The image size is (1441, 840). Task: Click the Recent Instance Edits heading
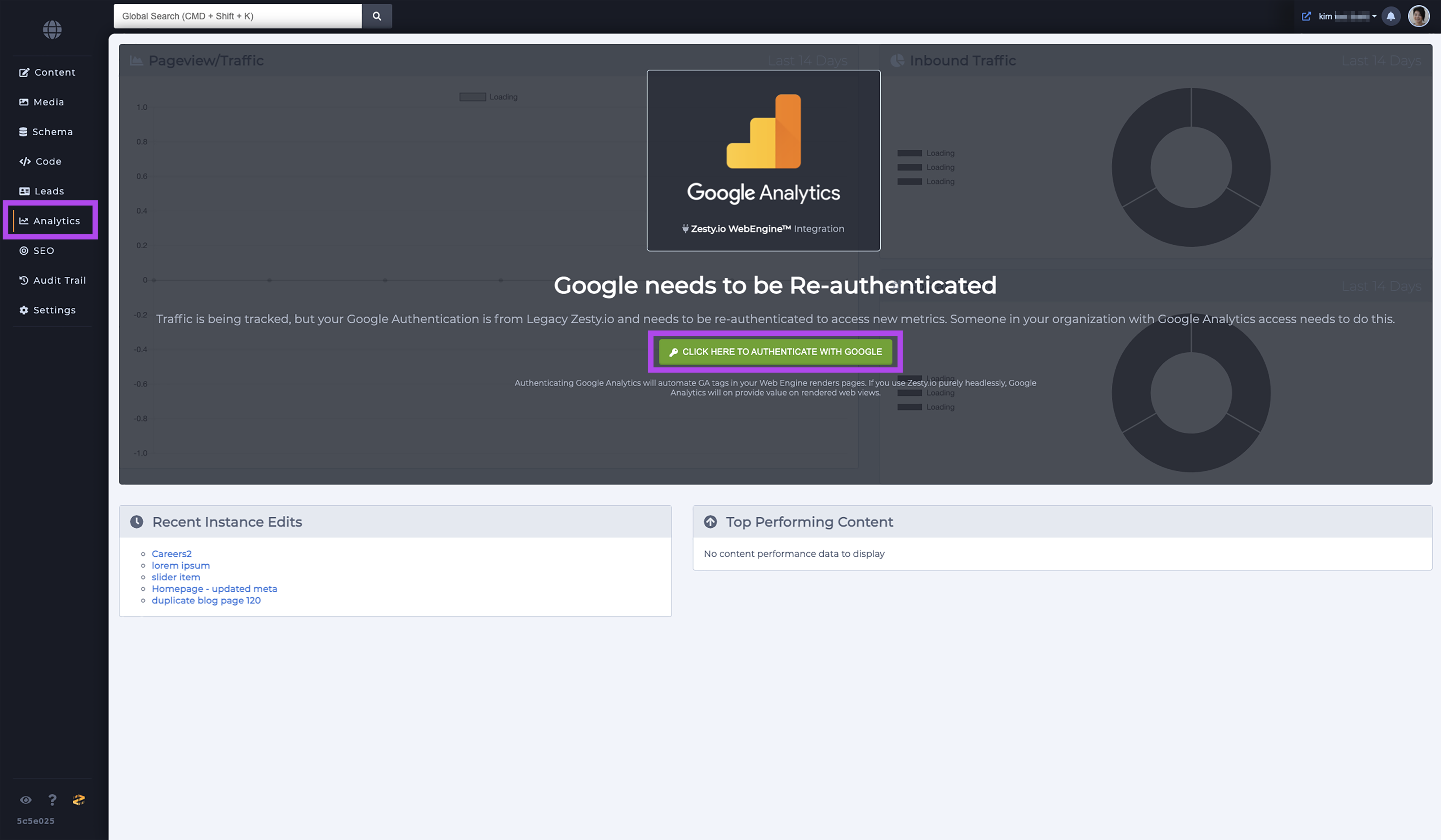coord(227,521)
